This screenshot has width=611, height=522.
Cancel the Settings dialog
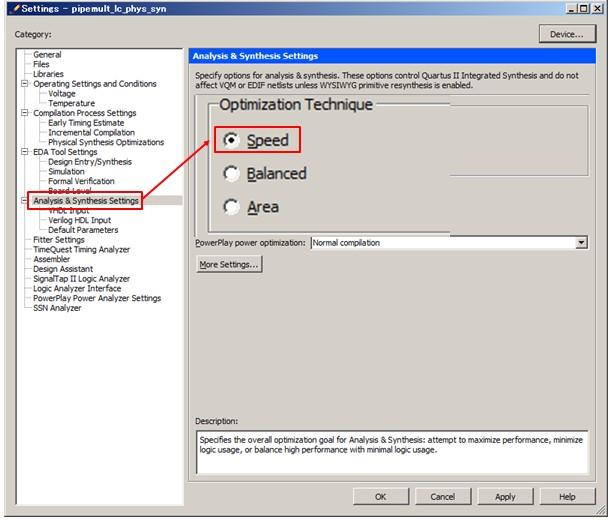(x=442, y=496)
